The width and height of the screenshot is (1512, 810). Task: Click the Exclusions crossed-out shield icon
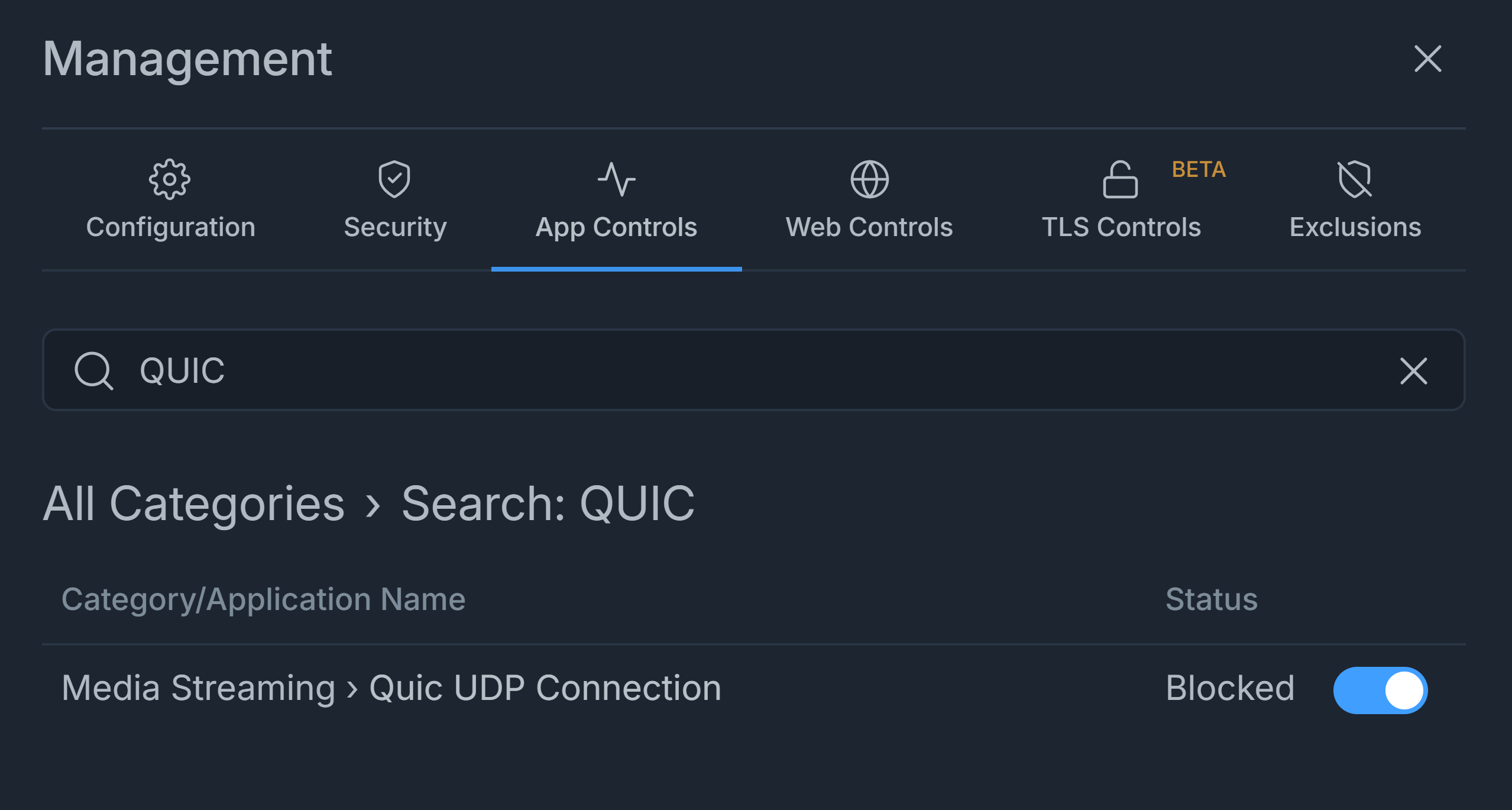coord(1355,179)
